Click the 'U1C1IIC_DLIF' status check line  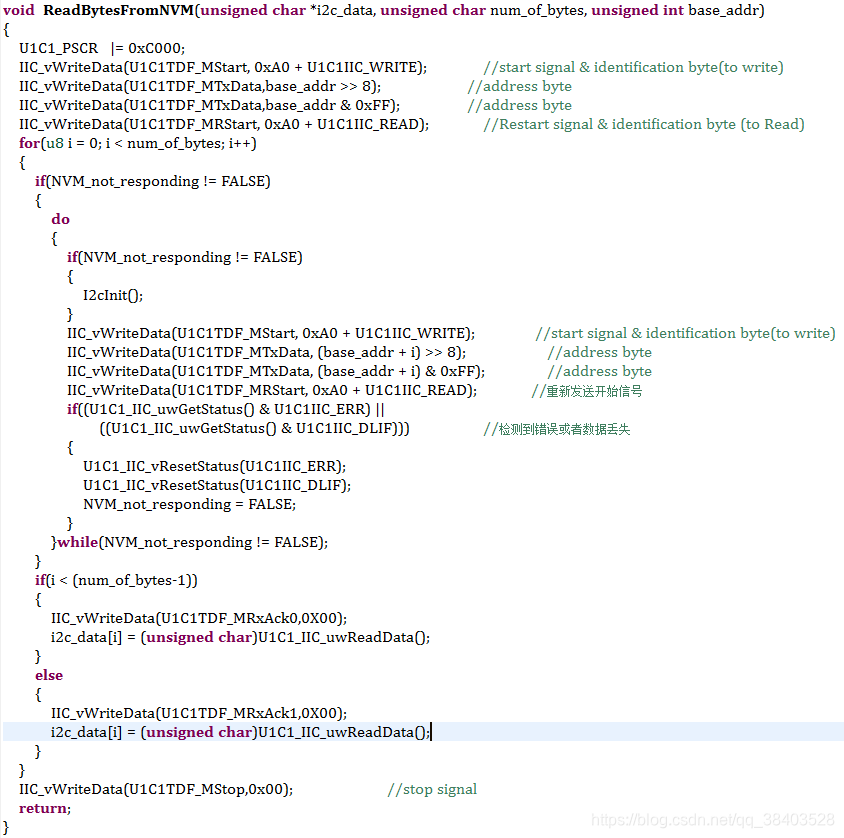click(255, 429)
